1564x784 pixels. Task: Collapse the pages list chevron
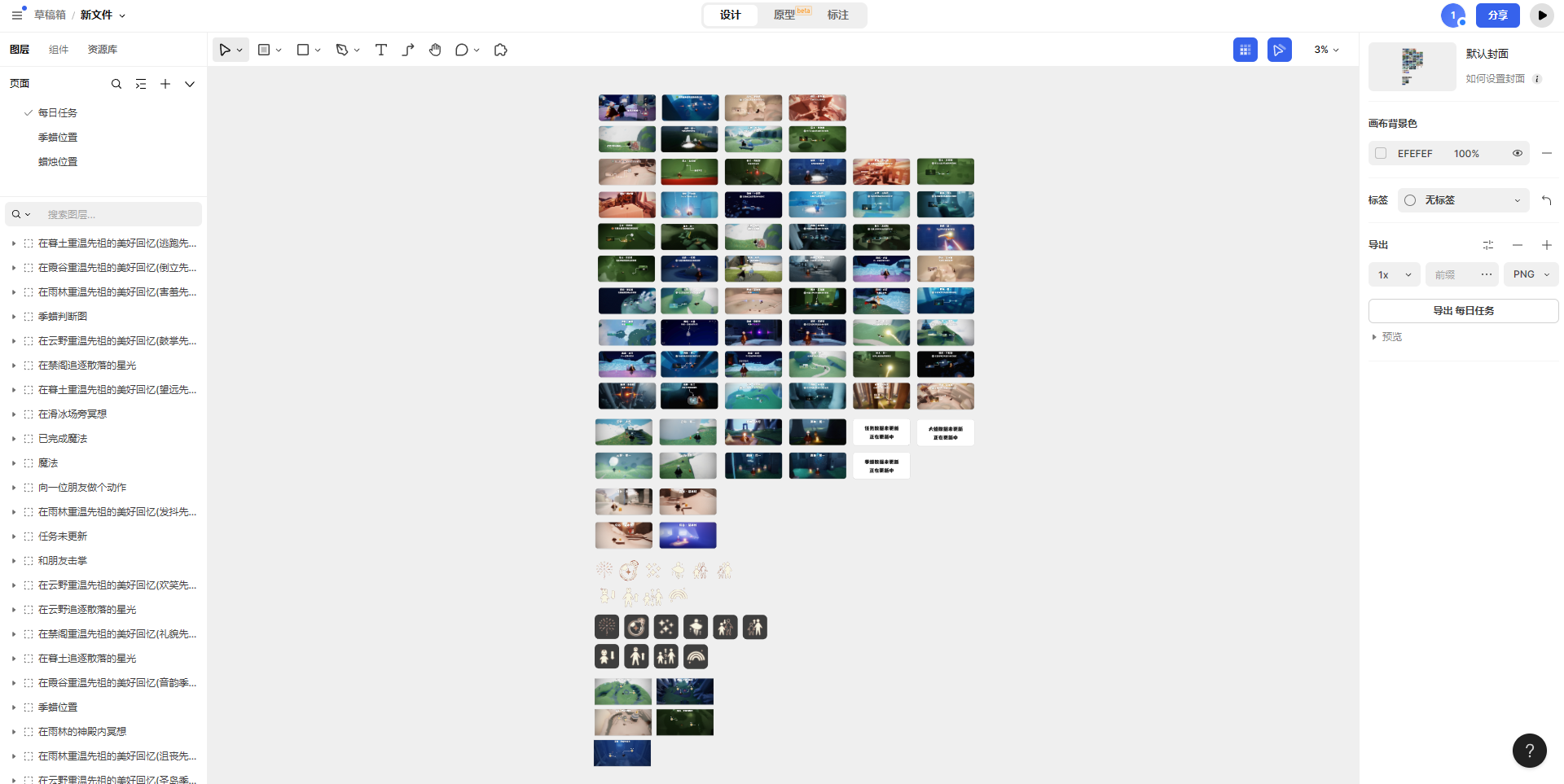tap(190, 84)
